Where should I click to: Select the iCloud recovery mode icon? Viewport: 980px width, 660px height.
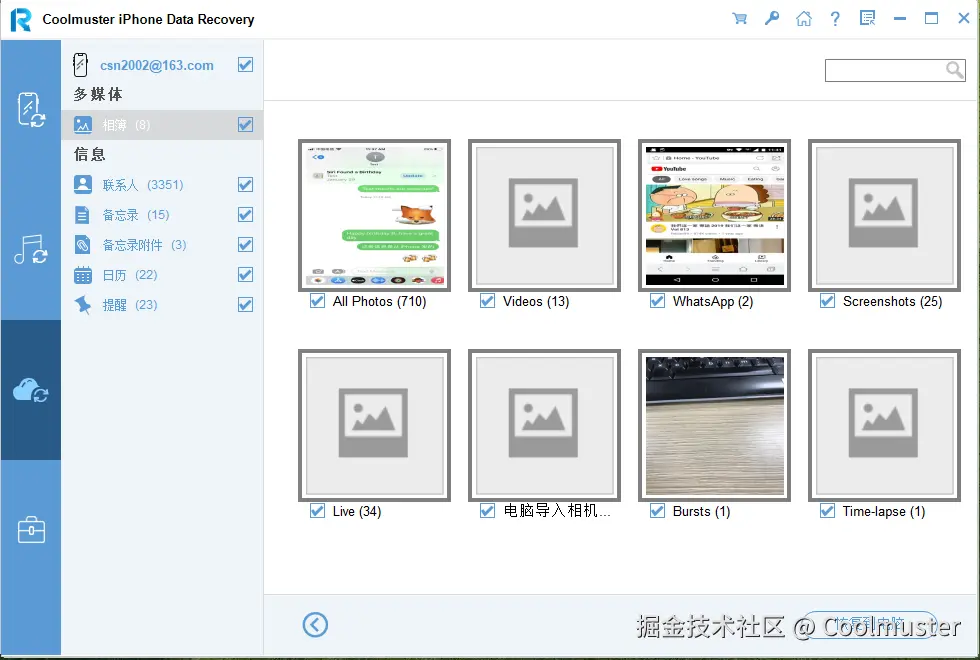[x=30, y=390]
